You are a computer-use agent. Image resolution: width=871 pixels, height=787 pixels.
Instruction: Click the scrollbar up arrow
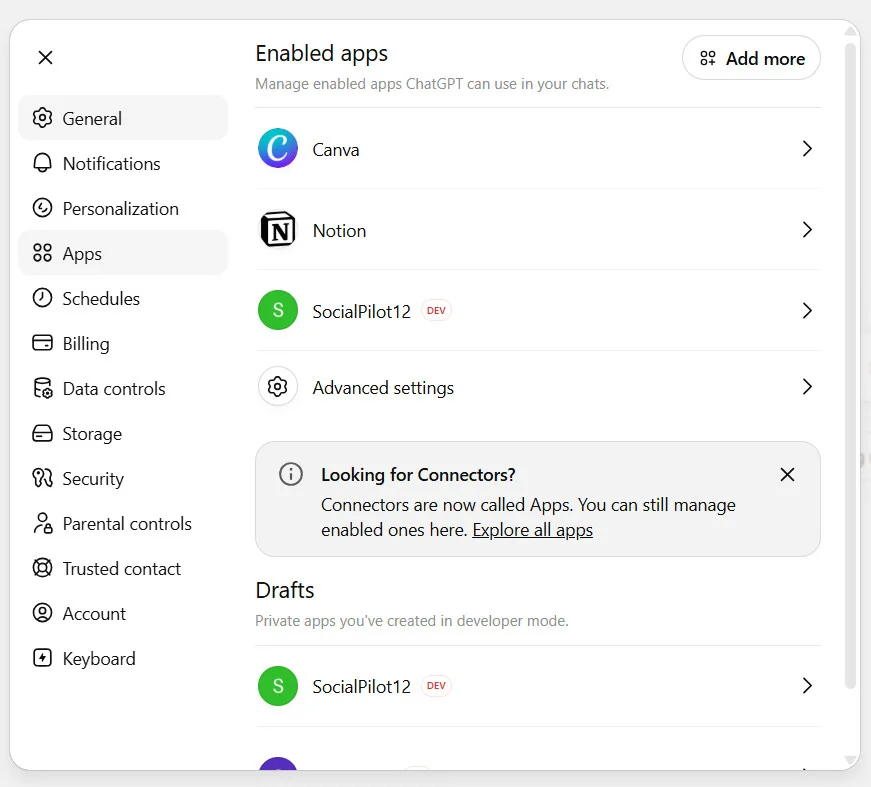tap(850, 31)
